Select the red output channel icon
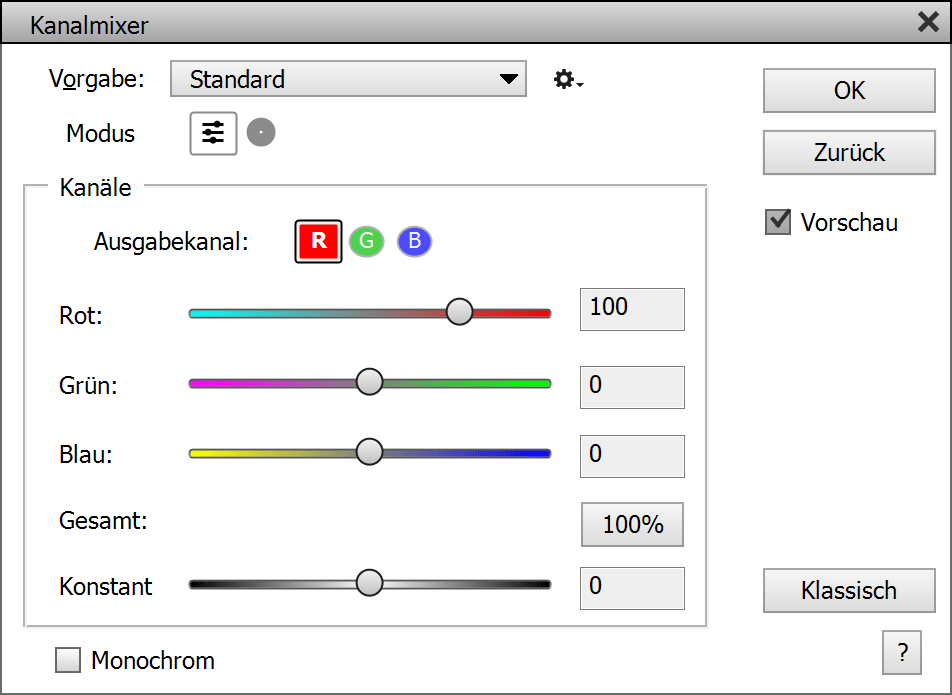The height and width of the screenshot is (695, 952). [x=319, y=242]
